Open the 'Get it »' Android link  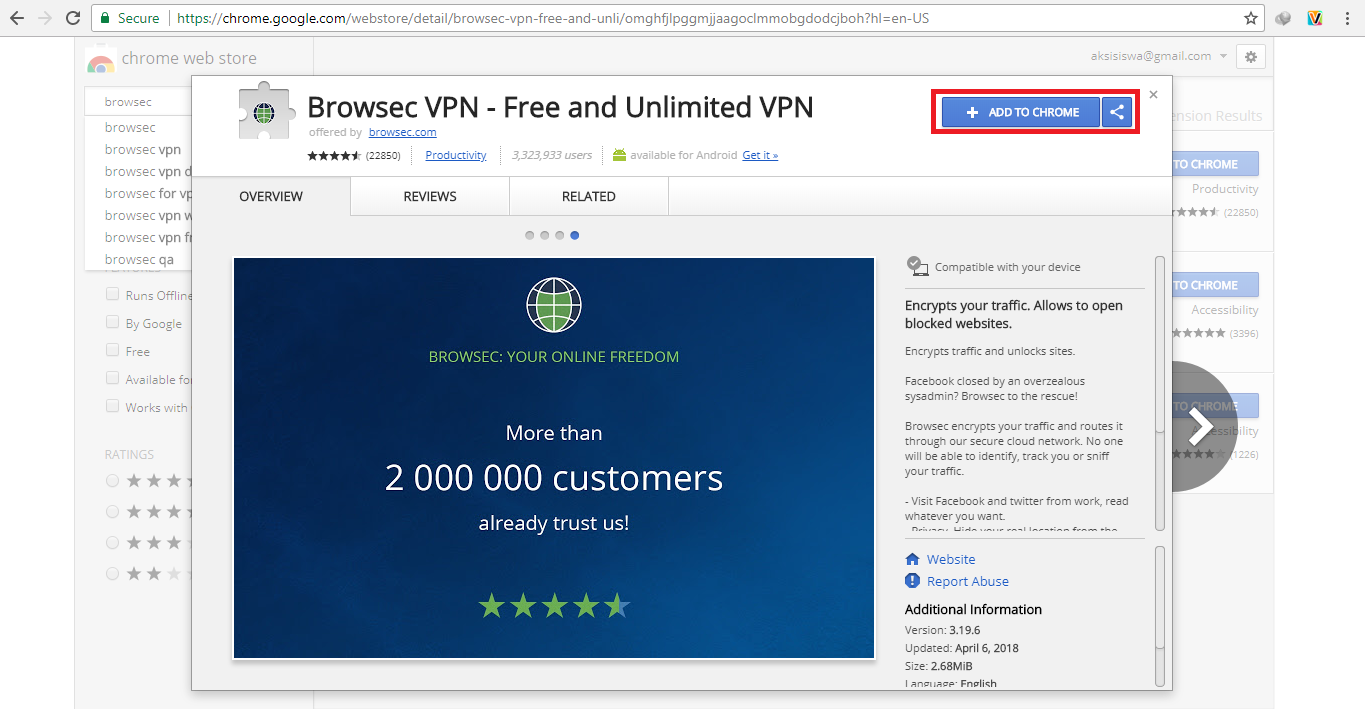click(x=760, y=155)
